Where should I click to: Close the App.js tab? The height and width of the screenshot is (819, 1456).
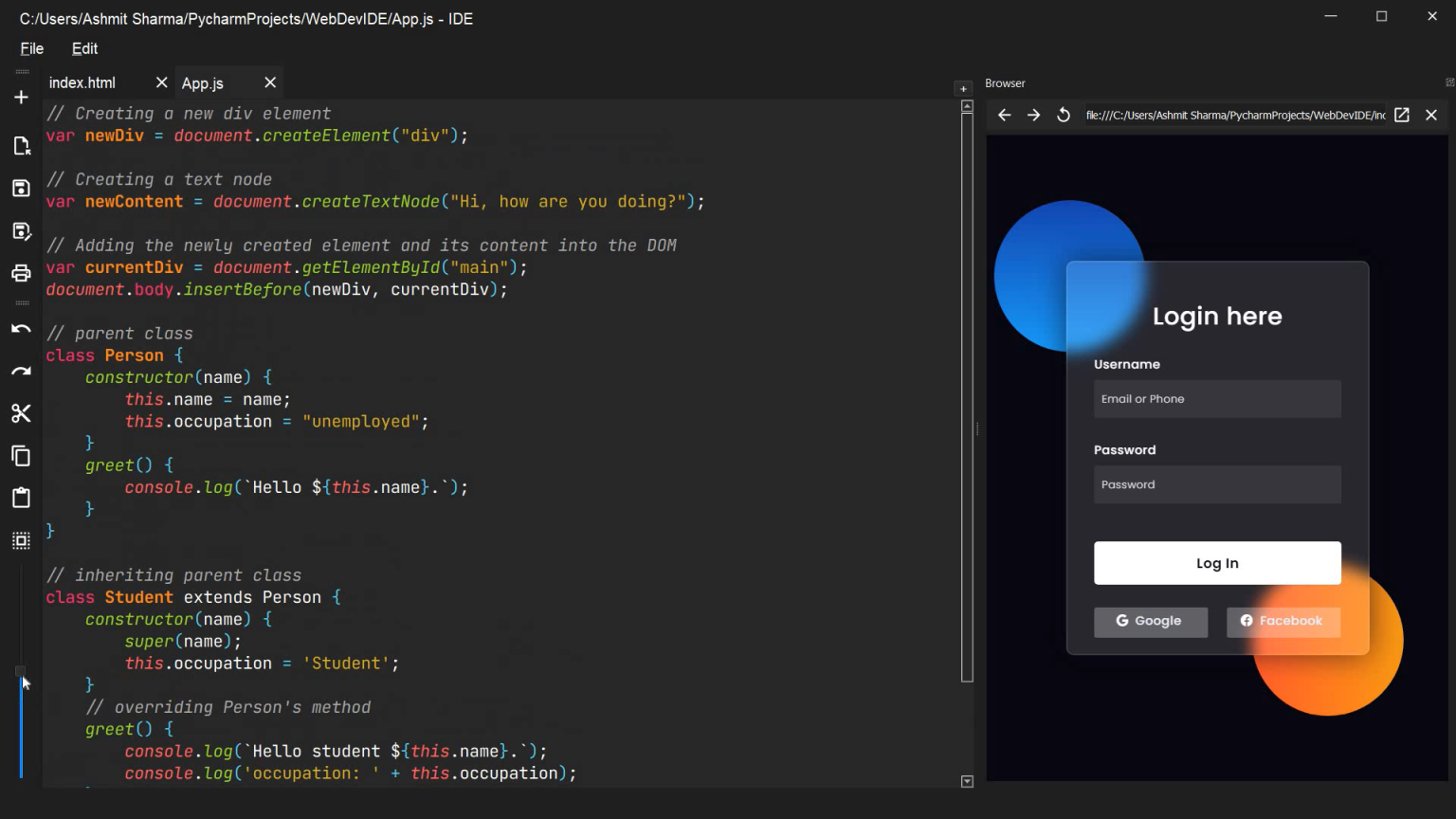[268, 82]
